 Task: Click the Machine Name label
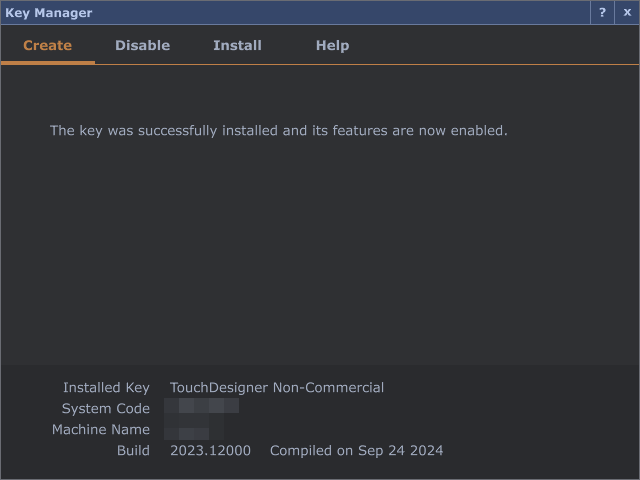tap(101, 430)
